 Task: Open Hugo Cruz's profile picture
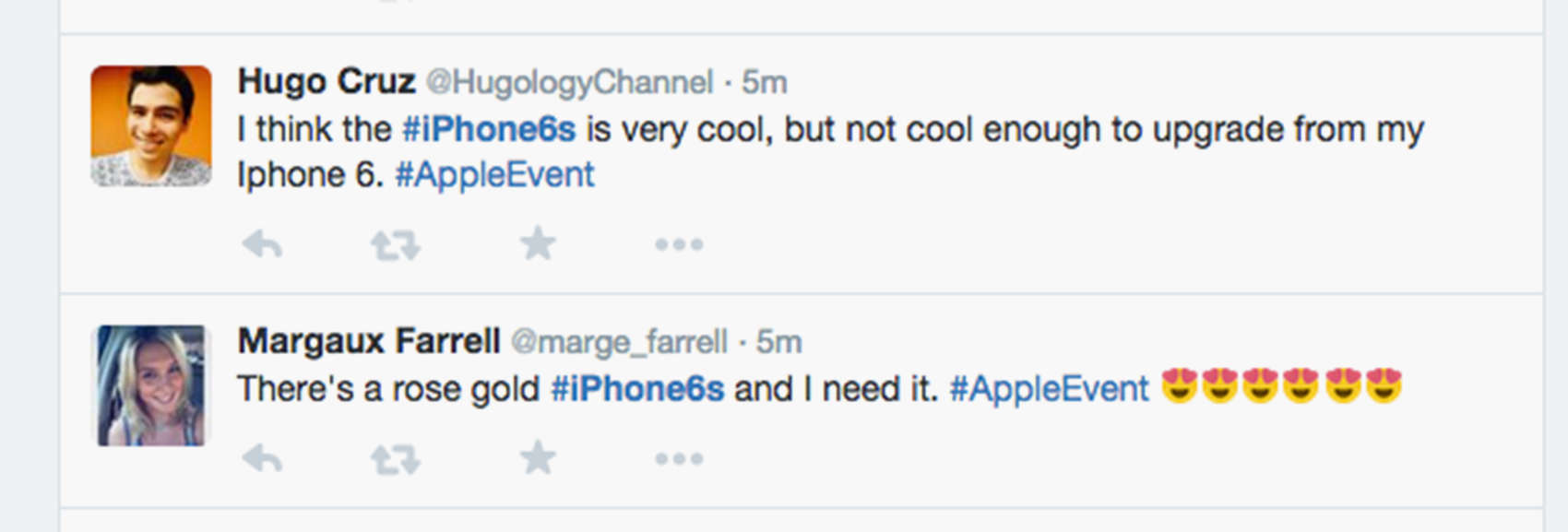(150, 125)
